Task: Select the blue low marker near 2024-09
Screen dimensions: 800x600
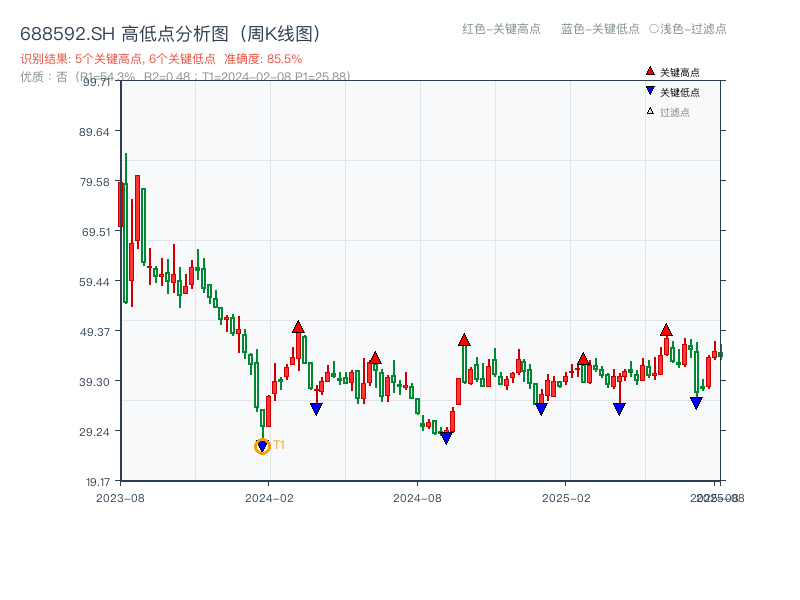Action: click(x=446, y=436)
